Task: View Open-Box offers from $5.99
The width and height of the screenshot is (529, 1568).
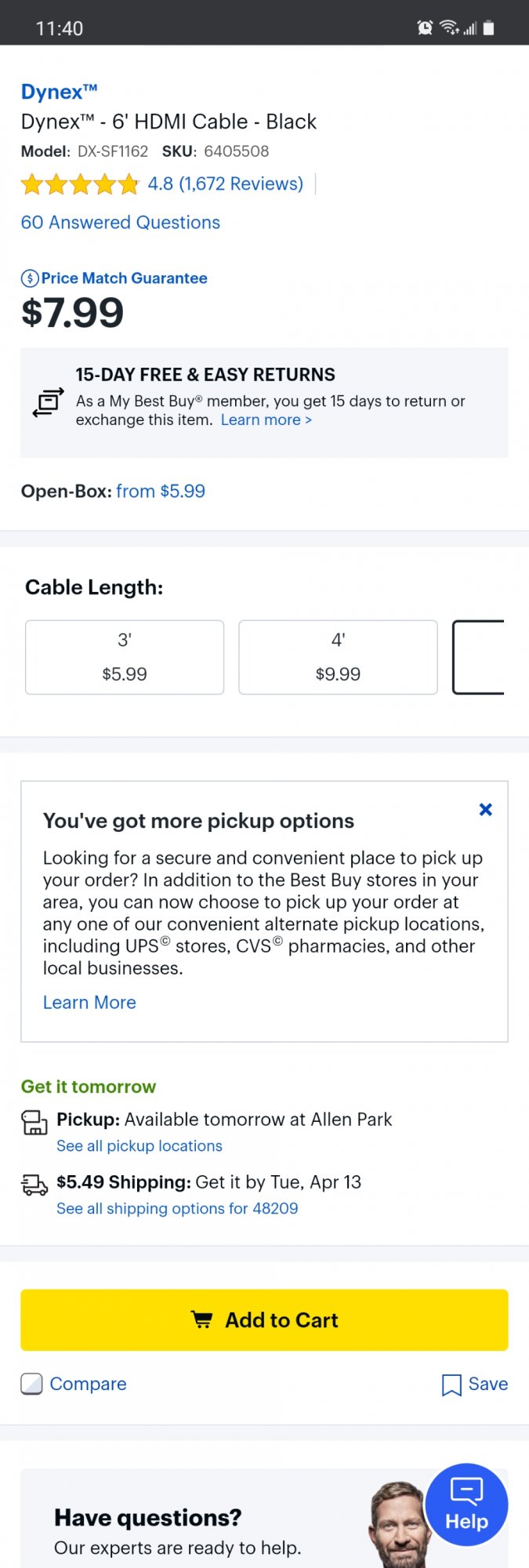Action: (161, 492)
